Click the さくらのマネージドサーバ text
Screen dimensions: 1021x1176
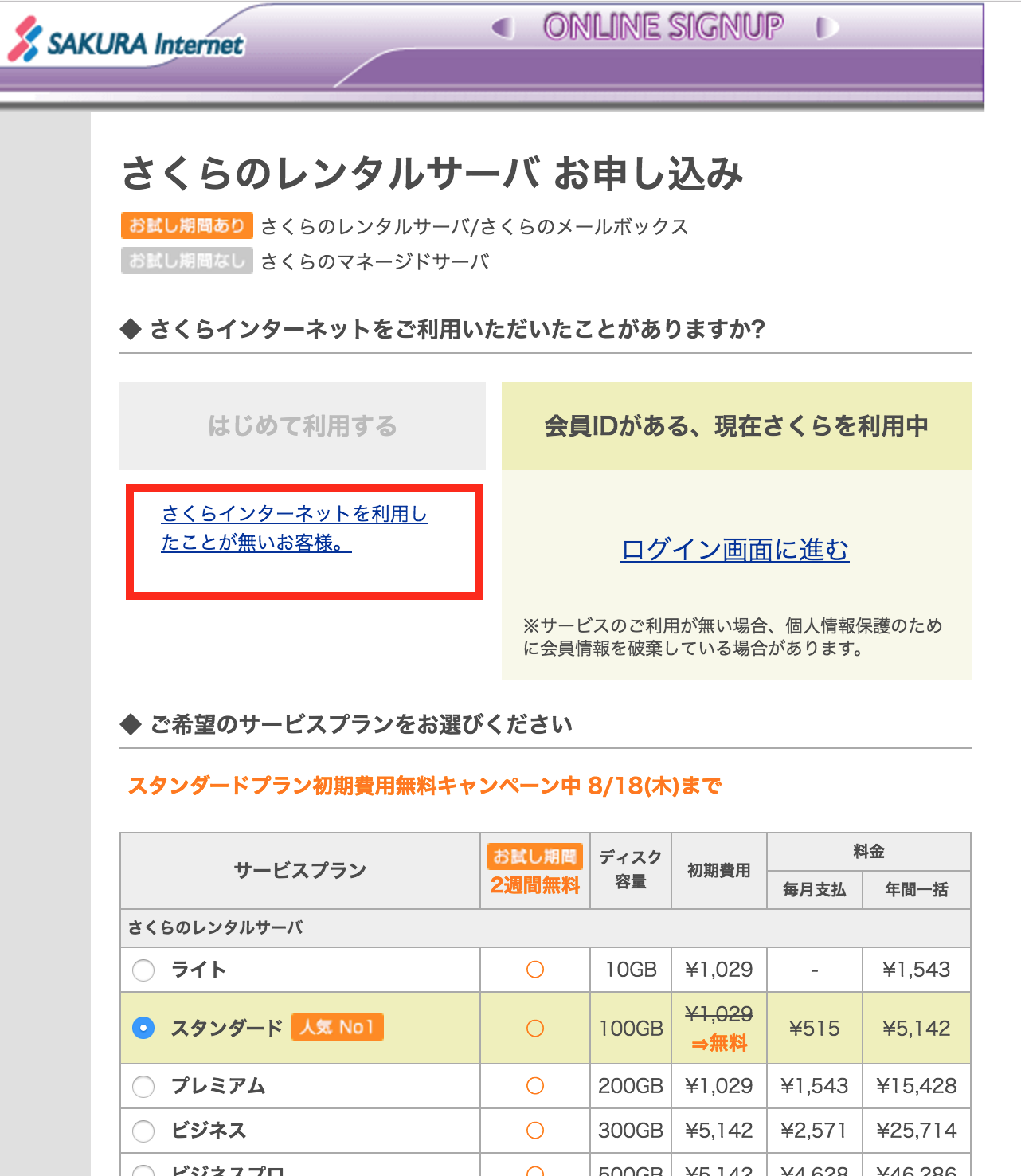click(x=375, y=261)
